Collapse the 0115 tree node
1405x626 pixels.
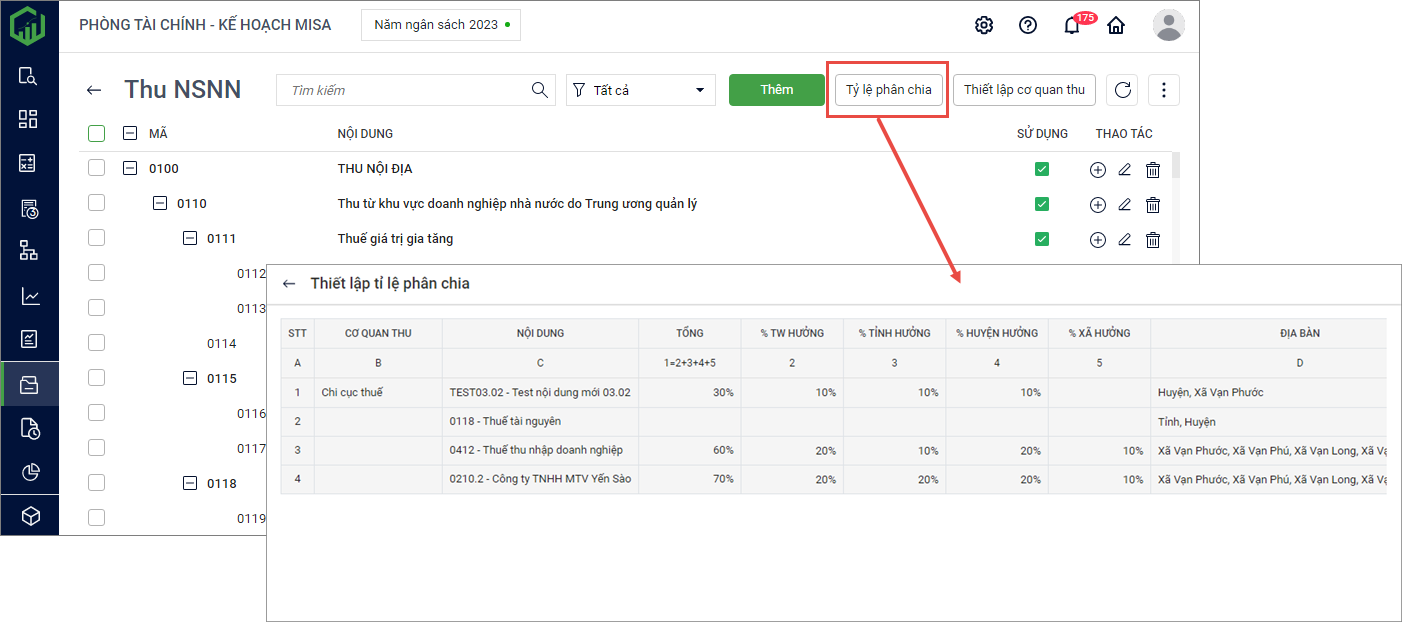[x=190, y=379]
